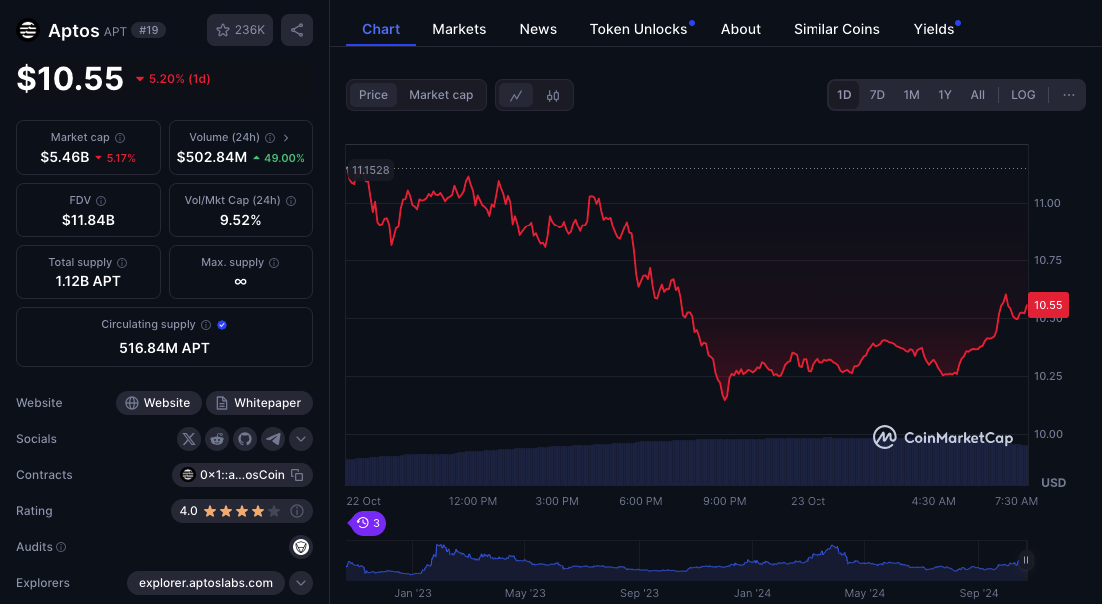Viewport: 1102px width, 604px height.
Task: Click the $11.84B FDV value
Action: [x=89, y=220]
